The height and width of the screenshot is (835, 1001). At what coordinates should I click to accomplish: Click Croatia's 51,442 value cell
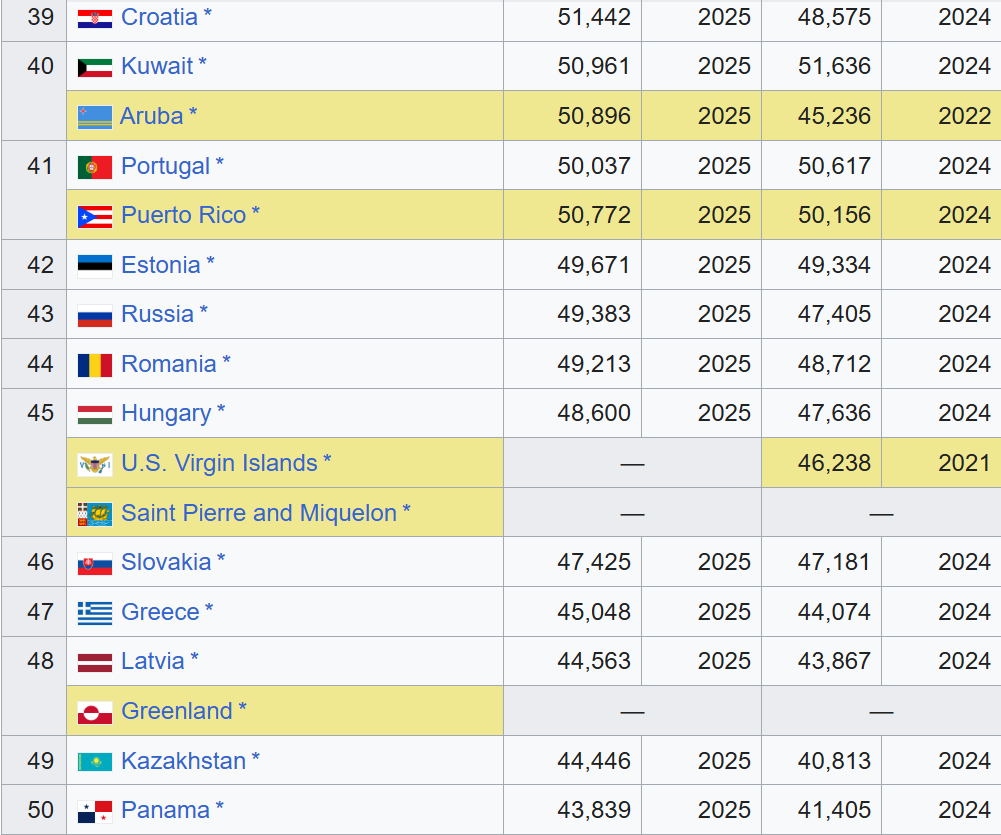coord(594,17)
